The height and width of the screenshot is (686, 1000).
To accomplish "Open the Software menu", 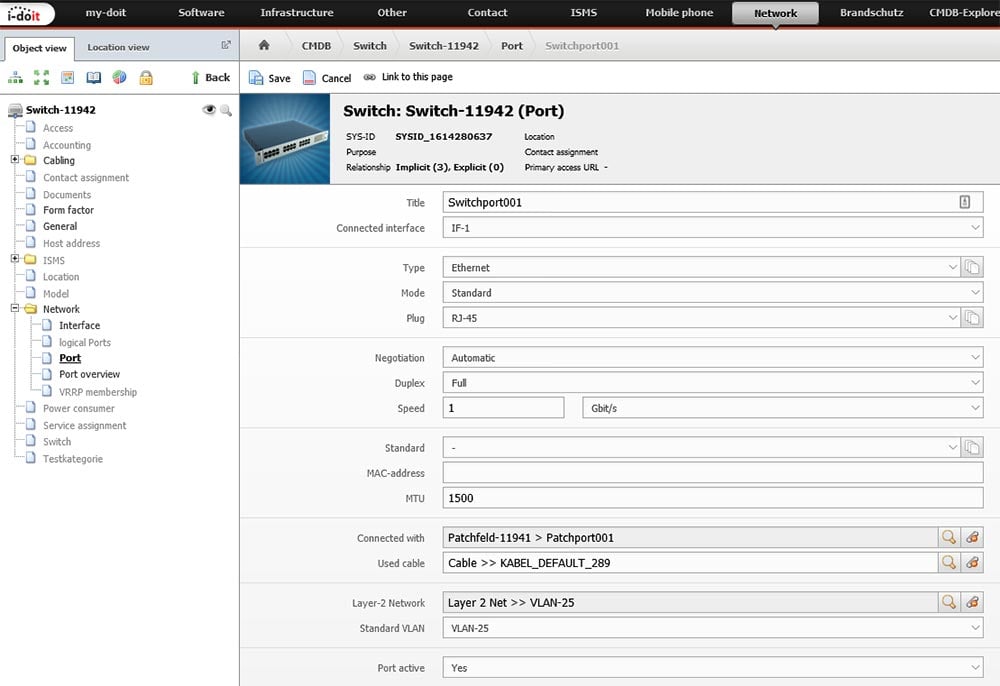I will [201, 13].
